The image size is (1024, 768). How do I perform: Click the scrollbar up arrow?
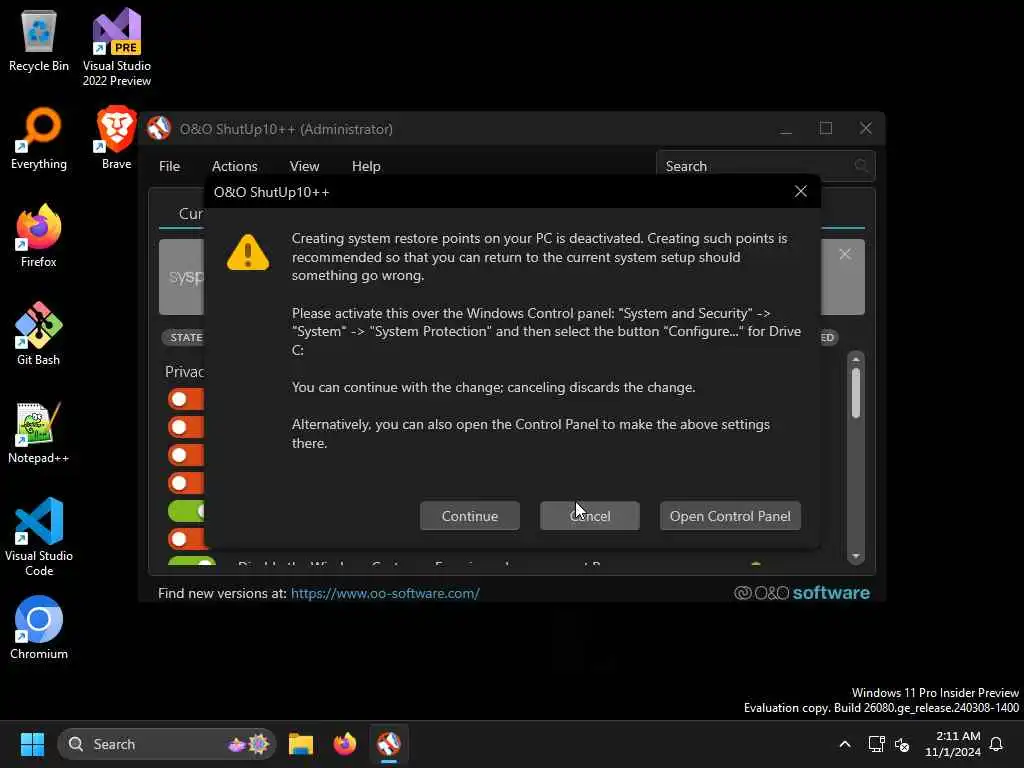pyautogui.click(x=856, y=360)
